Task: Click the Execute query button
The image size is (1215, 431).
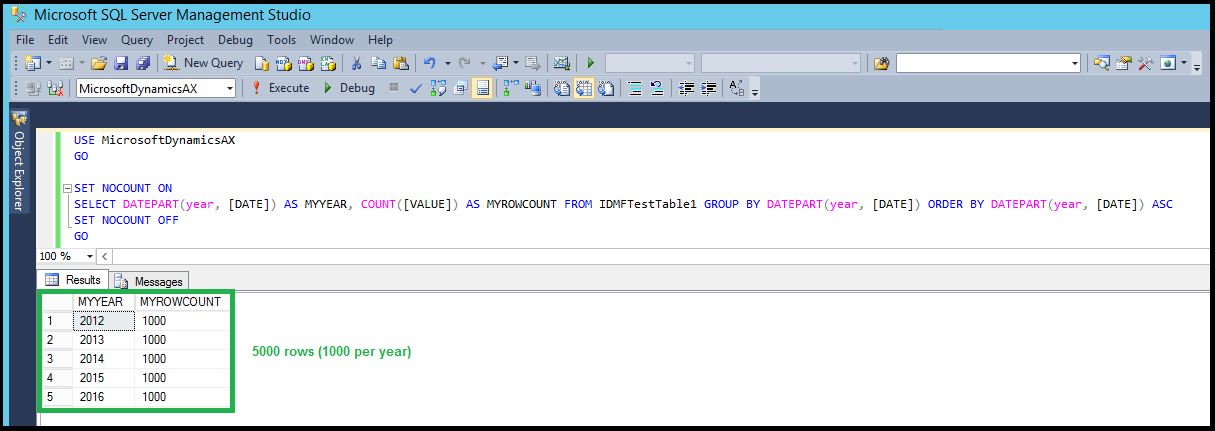Action: pyautogui.click(x=280, y=88)
